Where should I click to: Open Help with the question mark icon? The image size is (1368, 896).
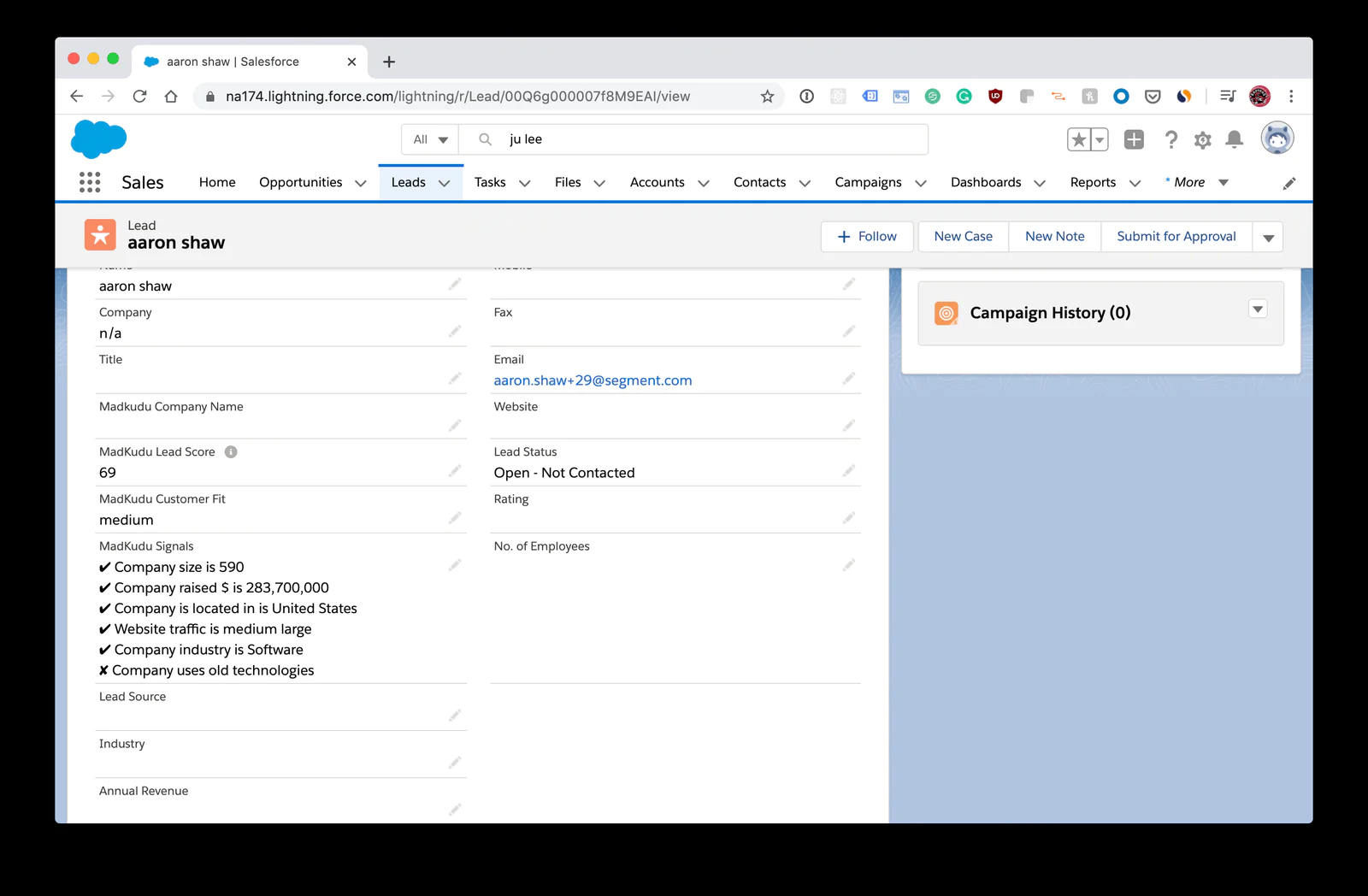coord(1171,139)
